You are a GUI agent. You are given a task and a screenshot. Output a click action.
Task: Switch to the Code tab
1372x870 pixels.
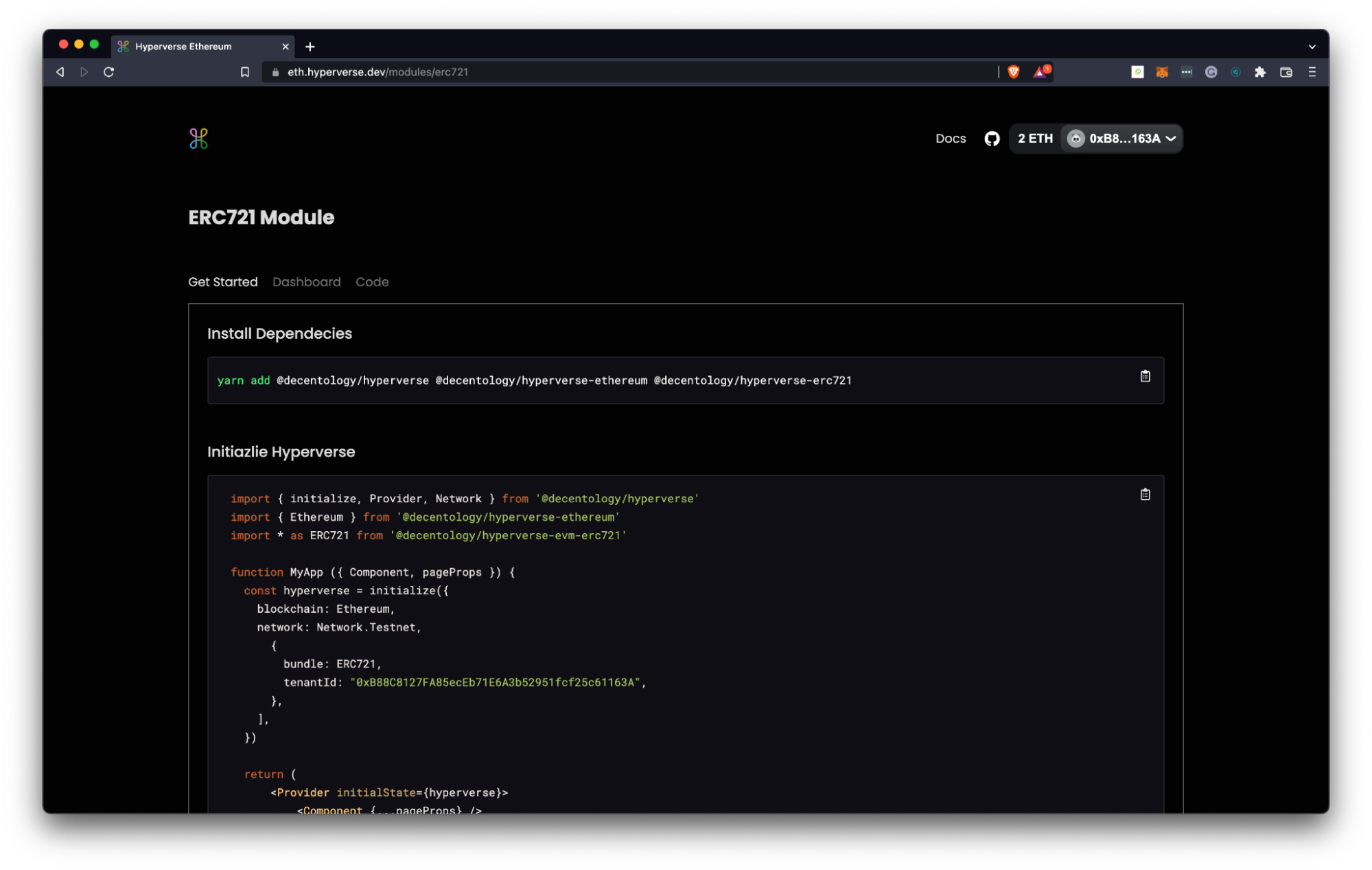coord(372,282)
